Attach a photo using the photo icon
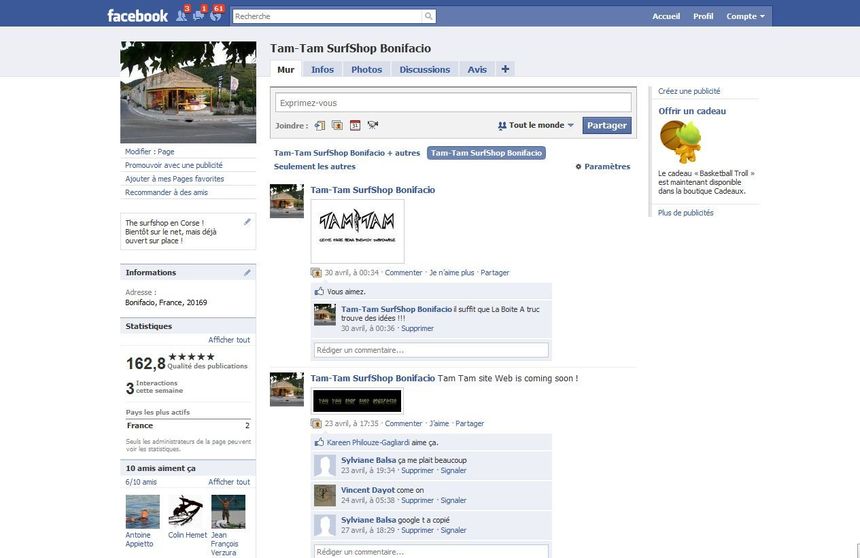This screenshot has height=558, width=860. 337,125
